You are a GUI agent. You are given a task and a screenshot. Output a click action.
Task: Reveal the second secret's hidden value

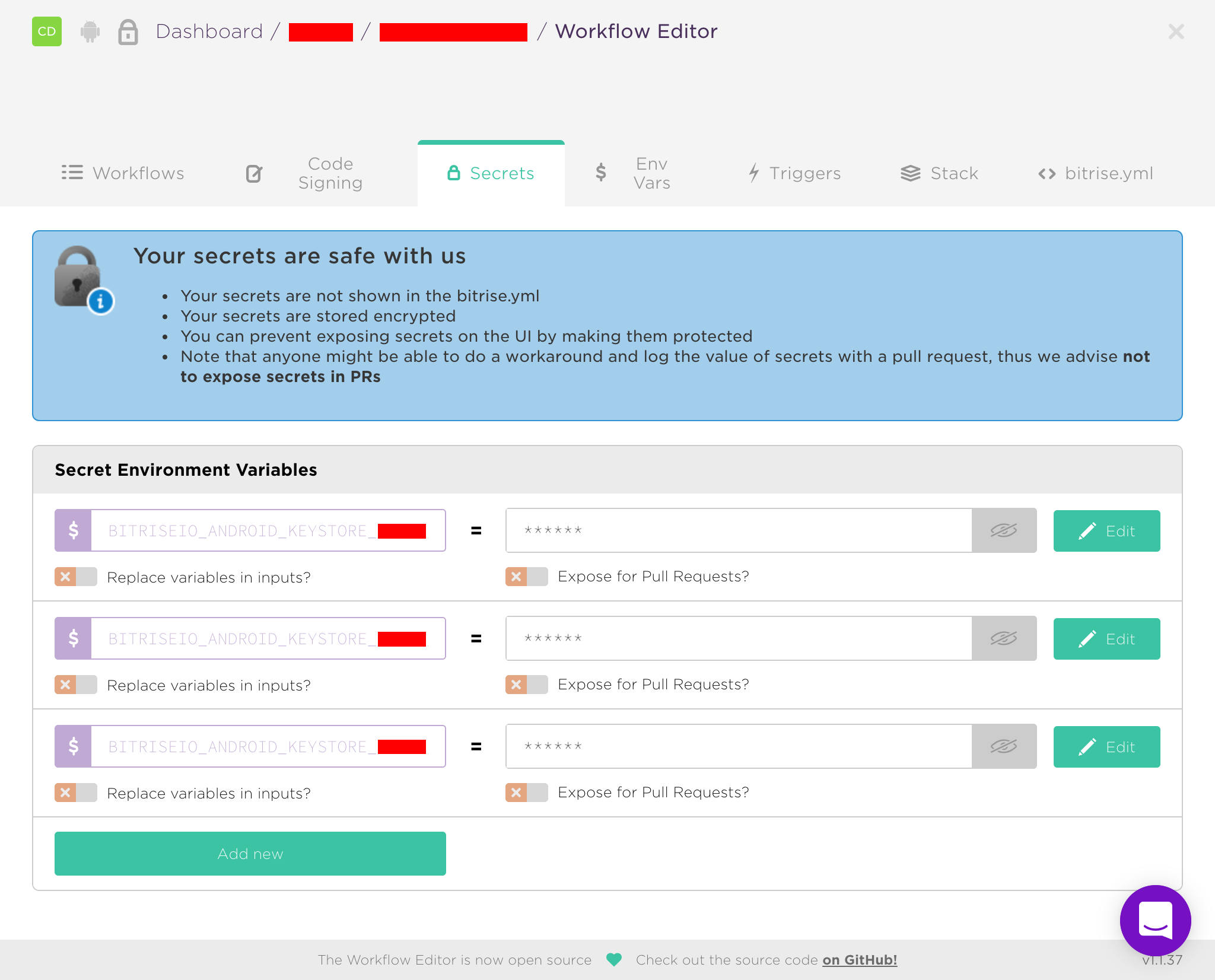coord(1004,638)
